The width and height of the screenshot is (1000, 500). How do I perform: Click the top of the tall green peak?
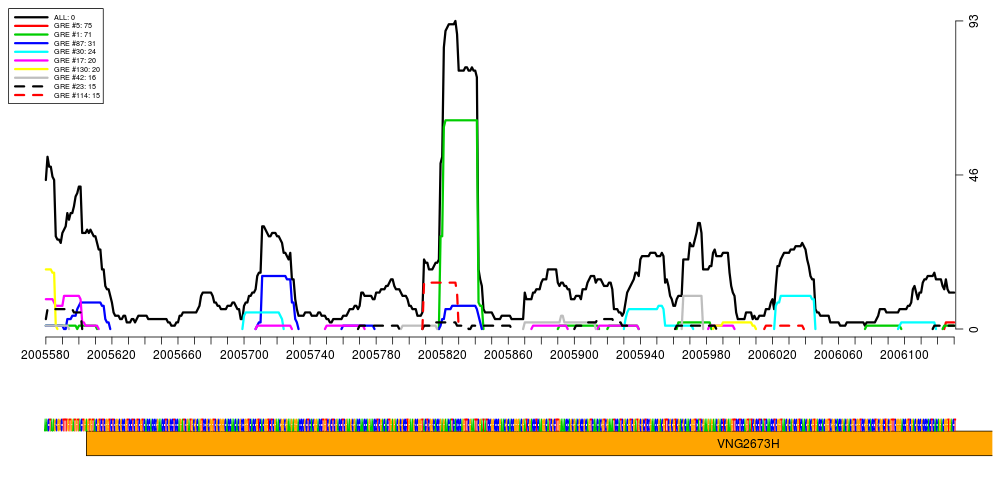[460, 121]
